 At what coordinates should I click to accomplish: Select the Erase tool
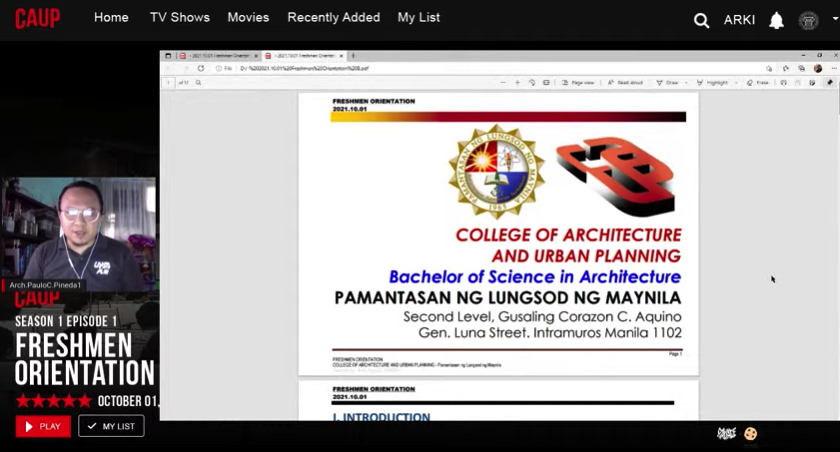click(758, 82)
